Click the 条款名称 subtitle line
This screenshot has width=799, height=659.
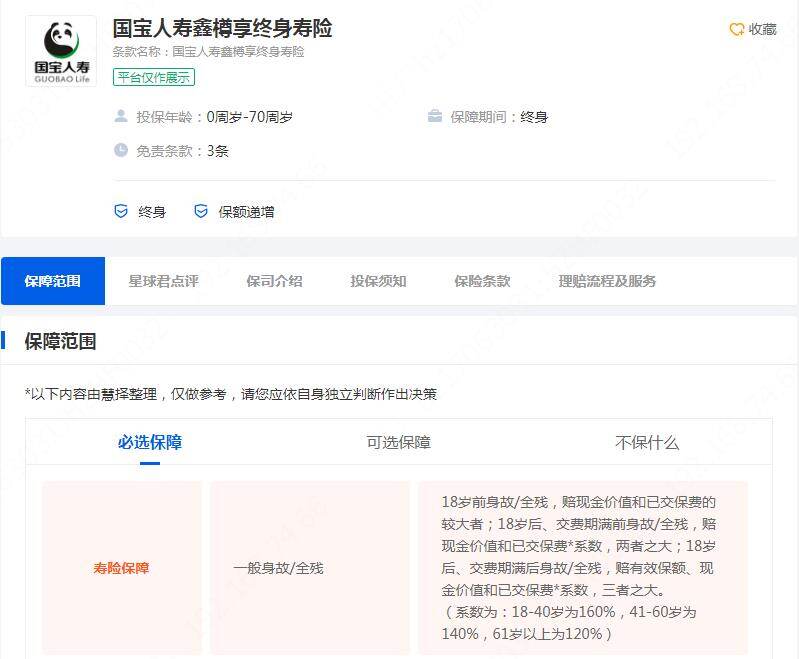coord(208,51)
